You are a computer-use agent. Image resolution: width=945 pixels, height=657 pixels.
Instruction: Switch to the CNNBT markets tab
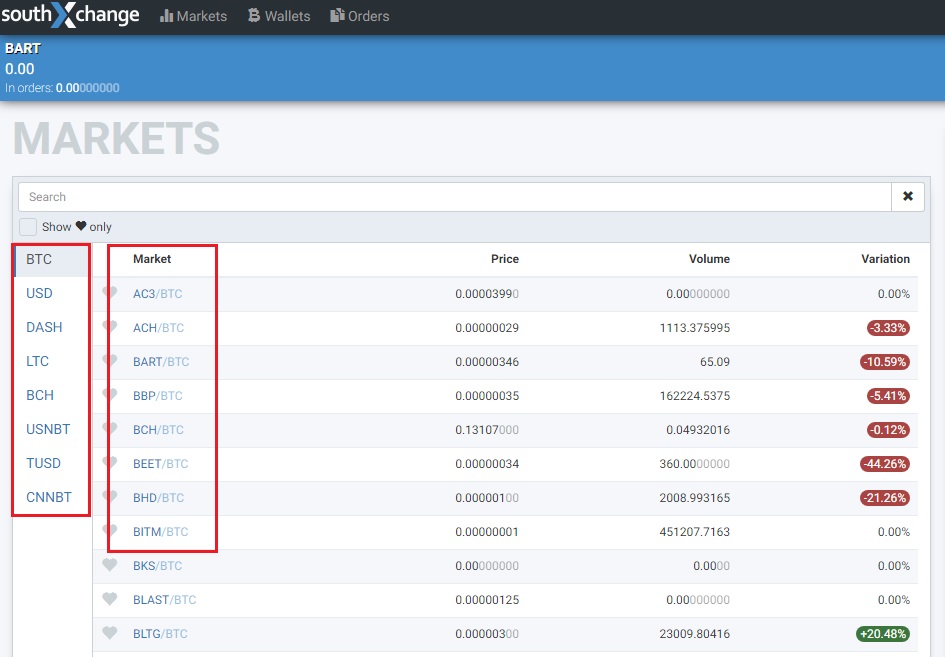[49, 497]
